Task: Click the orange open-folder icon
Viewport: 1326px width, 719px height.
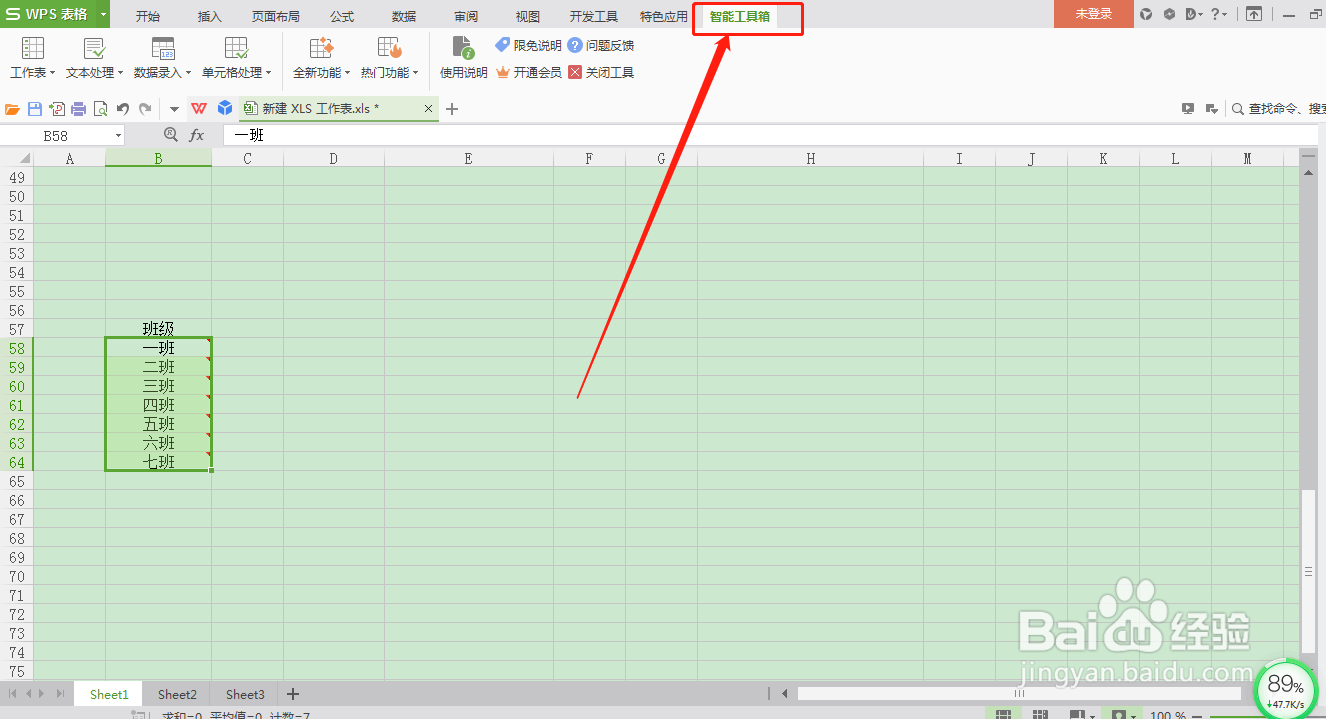Action: pyautogui.click(x=13, y=109)
